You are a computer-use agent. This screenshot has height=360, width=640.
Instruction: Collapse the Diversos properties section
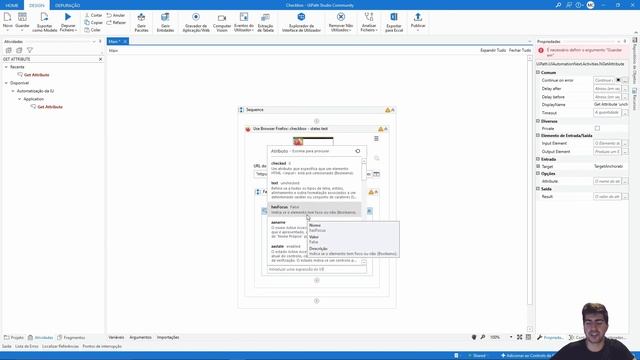538,121
